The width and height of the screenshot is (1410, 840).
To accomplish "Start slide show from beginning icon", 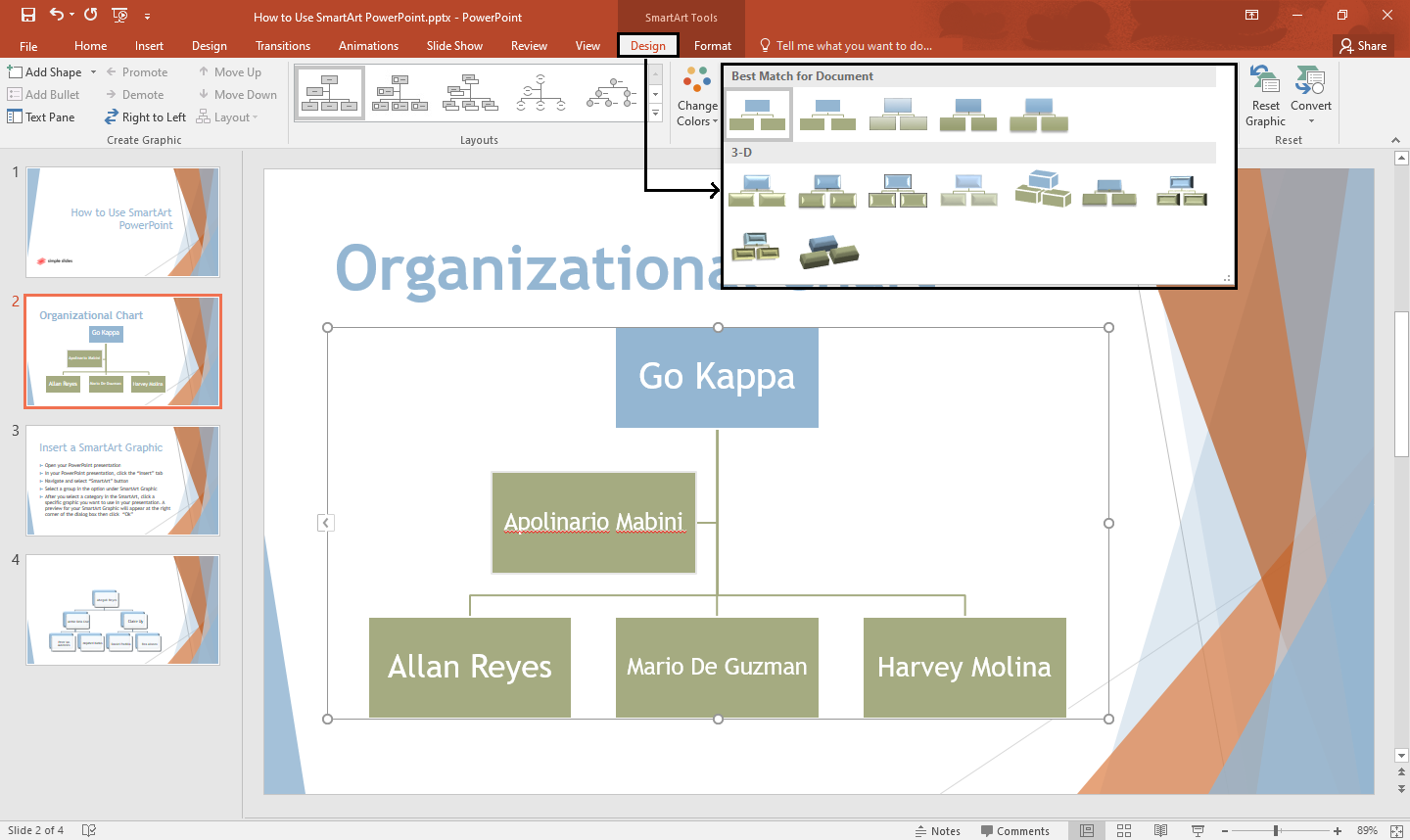I will click(119, 15).
